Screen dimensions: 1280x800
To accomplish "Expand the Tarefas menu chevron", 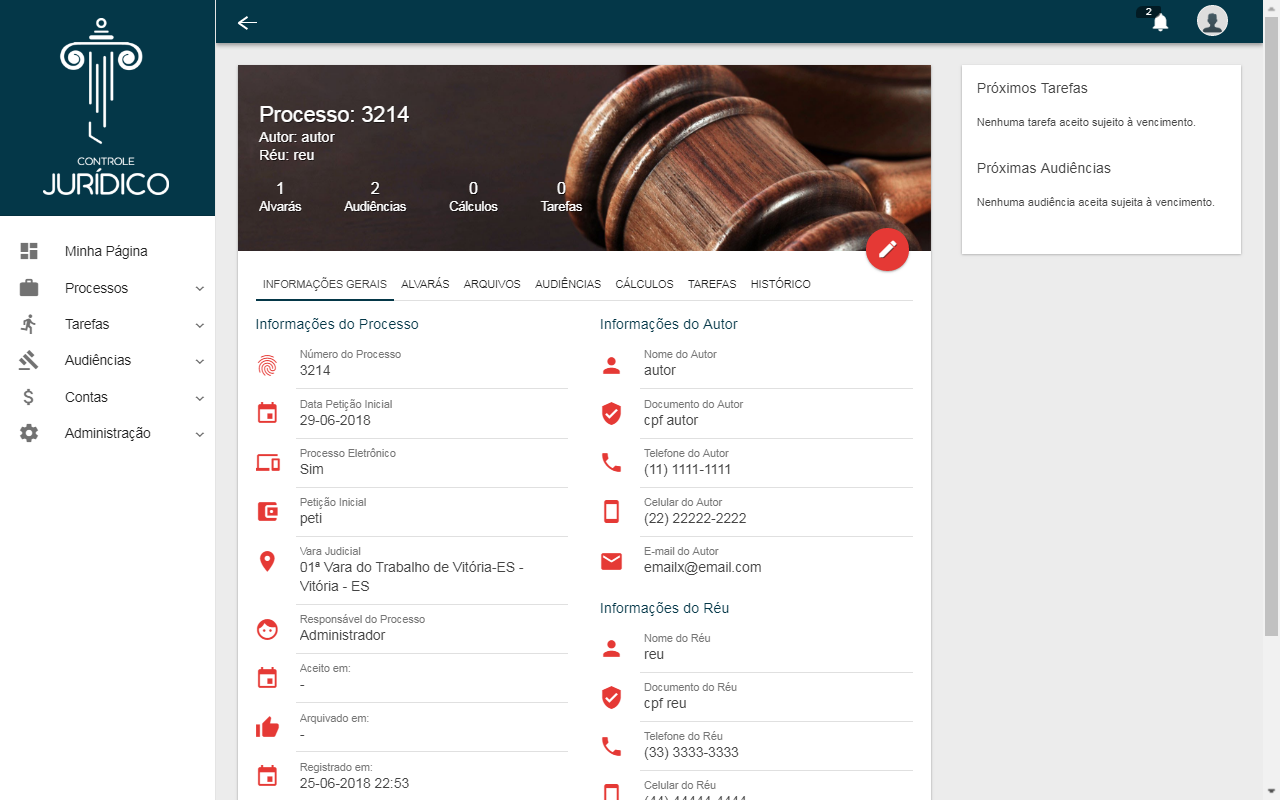I will click(200, 325).
